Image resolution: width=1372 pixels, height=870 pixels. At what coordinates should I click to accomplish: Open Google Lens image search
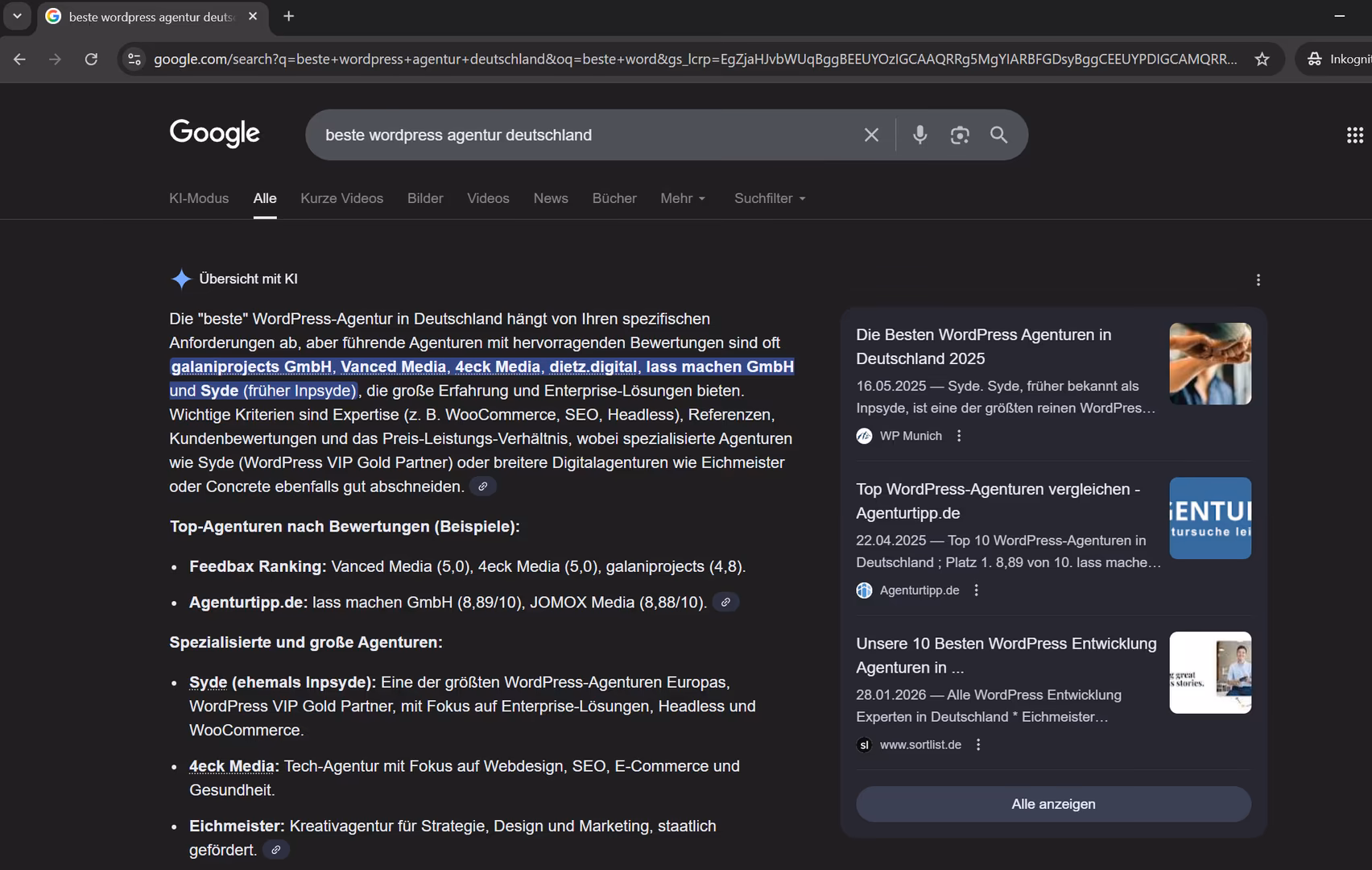(959, 135)
